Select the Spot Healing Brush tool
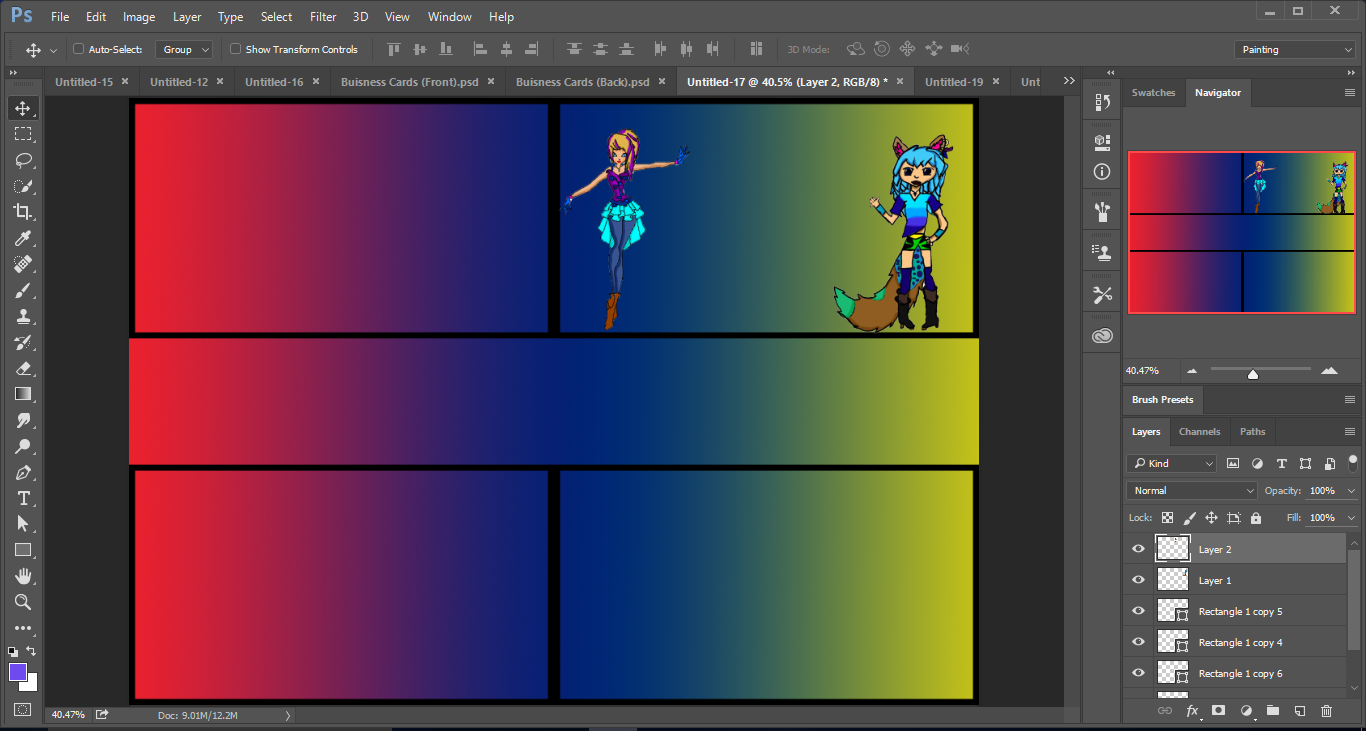 (x=23, y=264)
